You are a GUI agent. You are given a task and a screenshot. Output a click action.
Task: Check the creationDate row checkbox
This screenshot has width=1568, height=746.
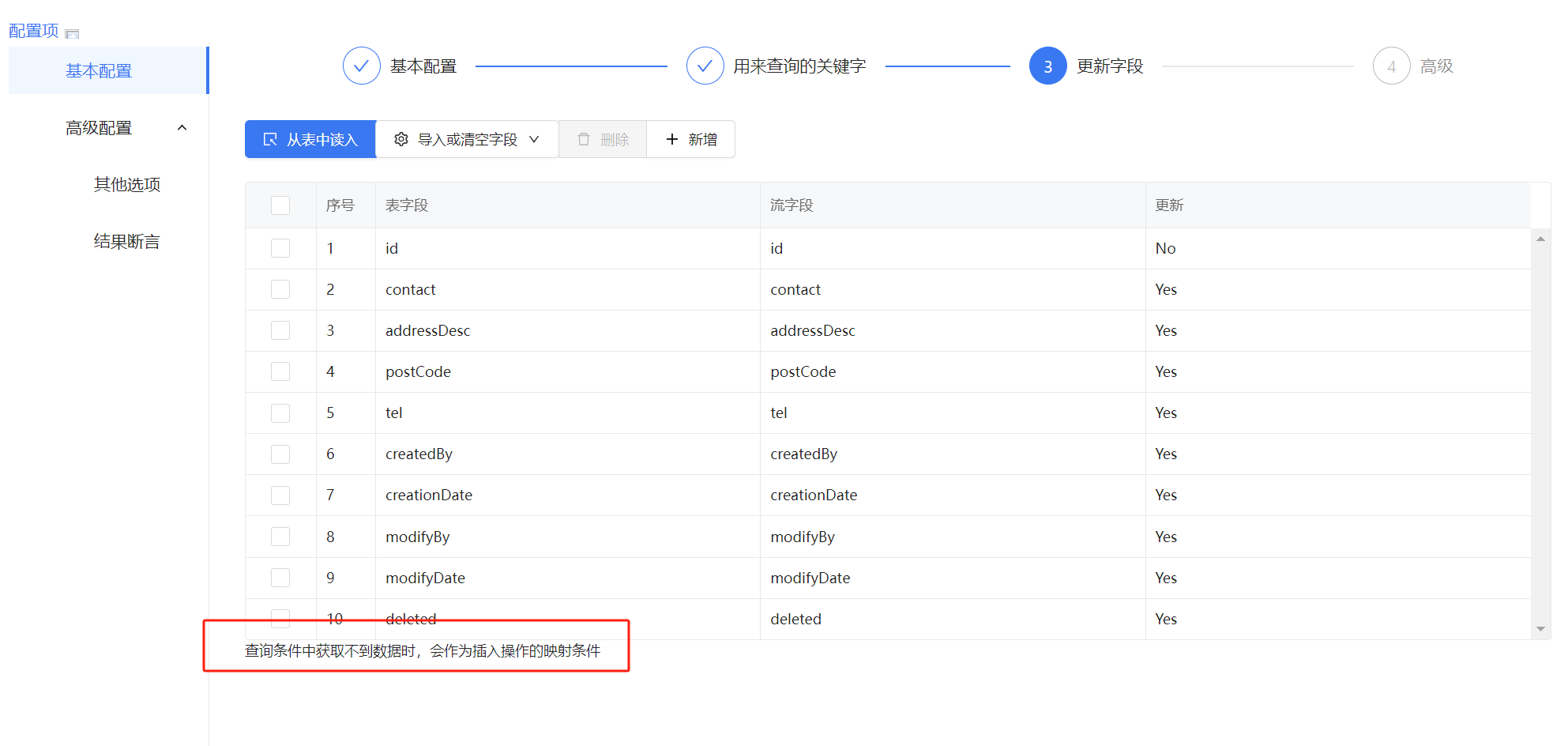point(280,495)
